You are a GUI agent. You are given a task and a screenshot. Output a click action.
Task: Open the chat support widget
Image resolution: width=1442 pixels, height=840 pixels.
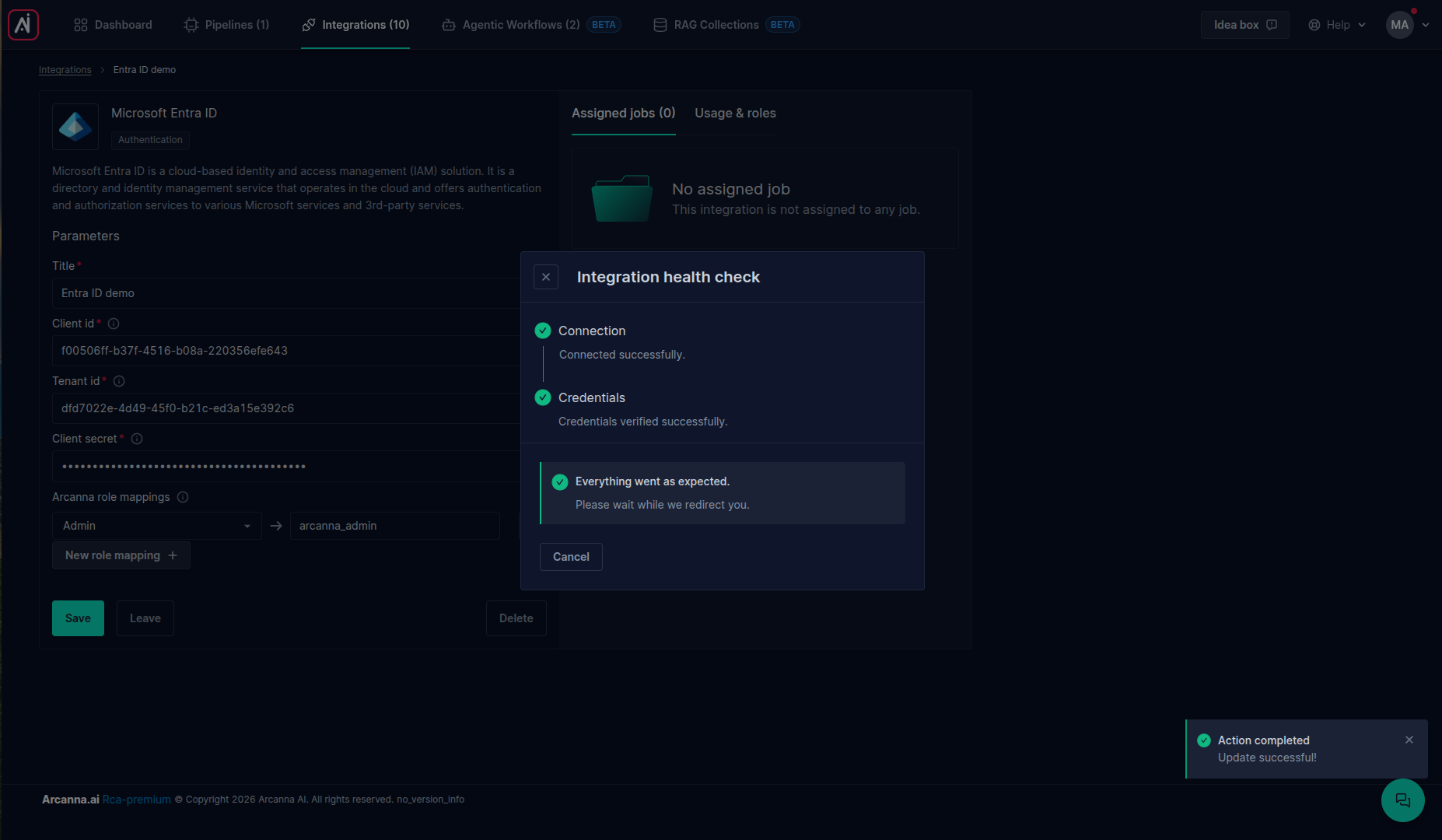(x=1403, y=800)
